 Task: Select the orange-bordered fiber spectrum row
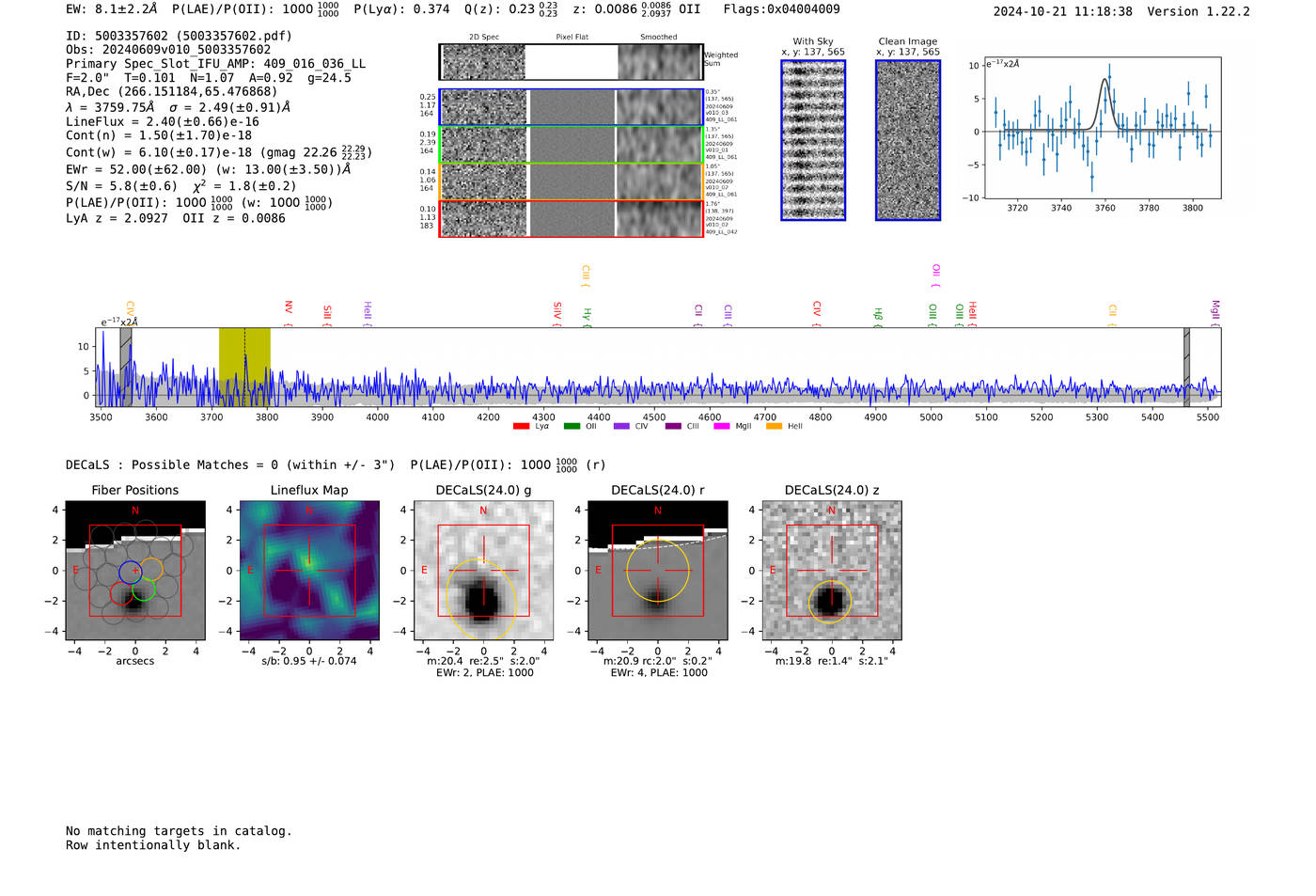click(571, 181)
